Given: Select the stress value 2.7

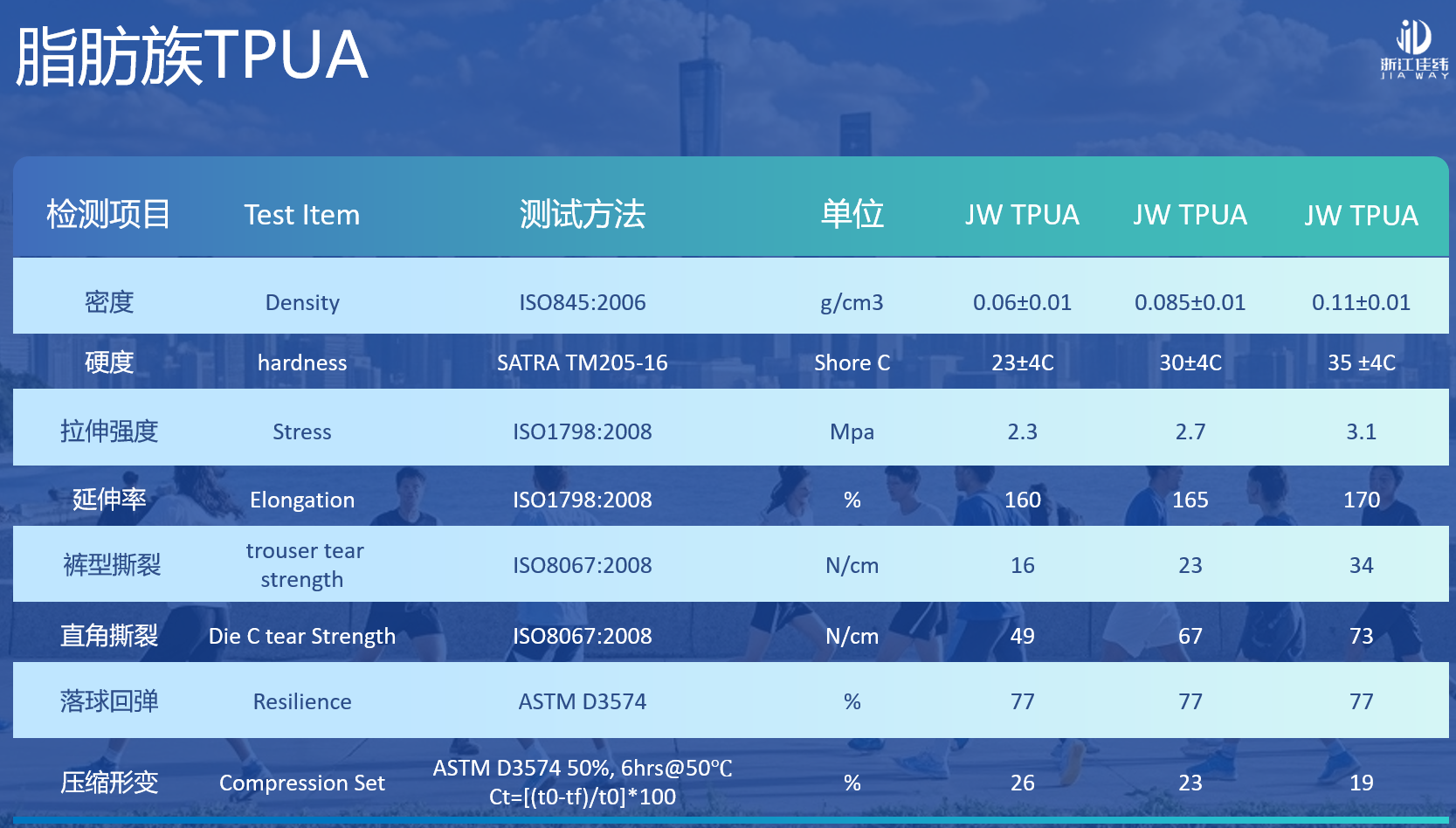Looking at the screenshot, I should (x=1190, y=431).
